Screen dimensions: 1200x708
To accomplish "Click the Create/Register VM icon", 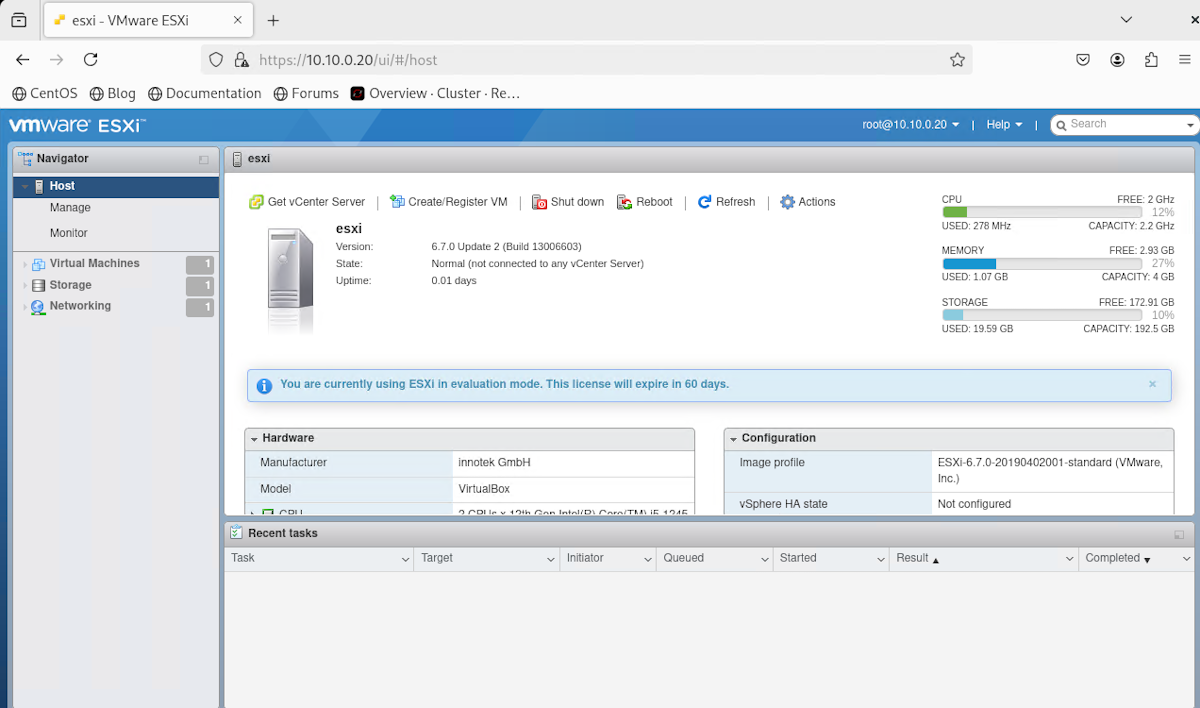I will pos(397,202).
